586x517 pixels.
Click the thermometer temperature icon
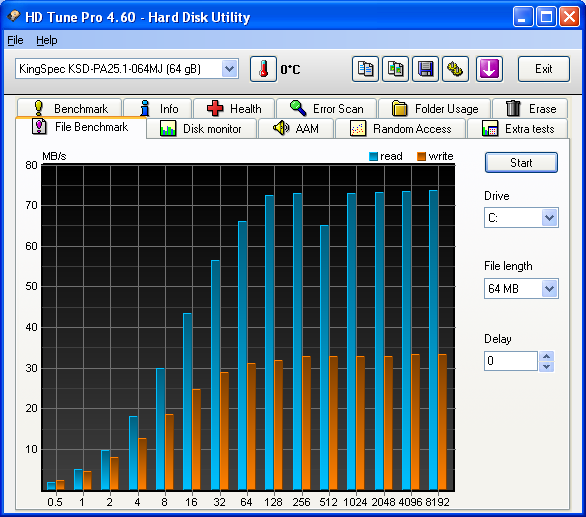click(263, 69)
